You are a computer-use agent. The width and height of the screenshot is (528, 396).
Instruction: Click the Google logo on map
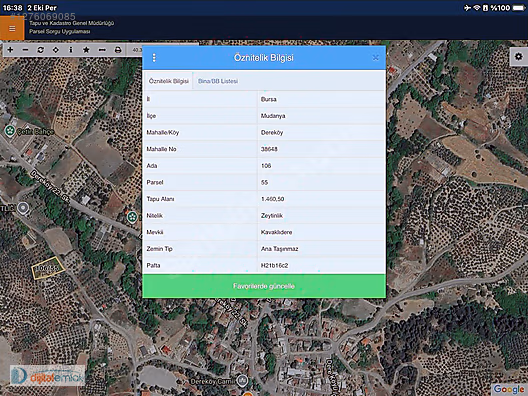pos(509,389)
